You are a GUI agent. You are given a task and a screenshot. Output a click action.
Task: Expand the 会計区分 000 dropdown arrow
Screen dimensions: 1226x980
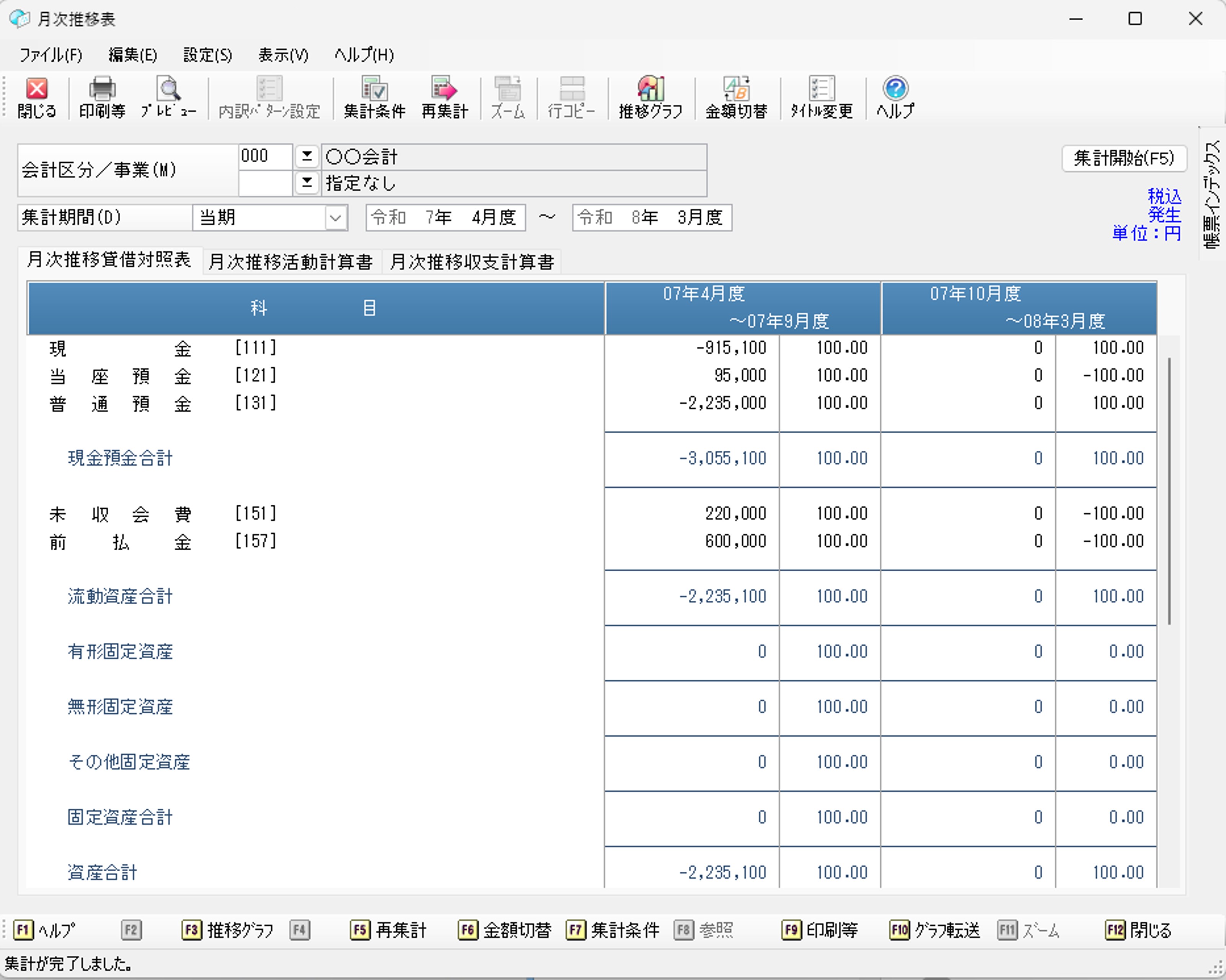(x=307, y=156)
